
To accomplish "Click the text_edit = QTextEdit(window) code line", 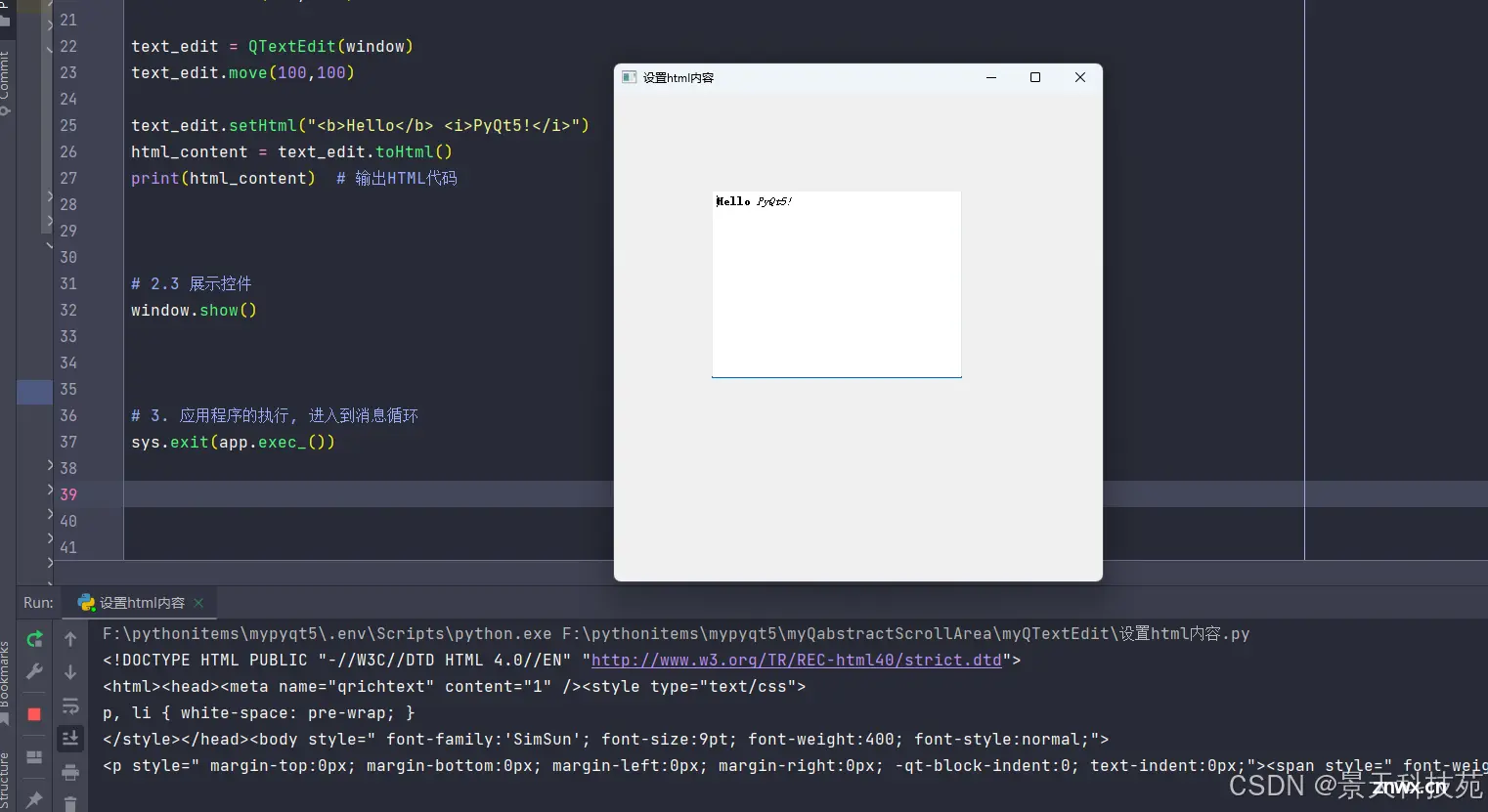I will click(272, 47).
